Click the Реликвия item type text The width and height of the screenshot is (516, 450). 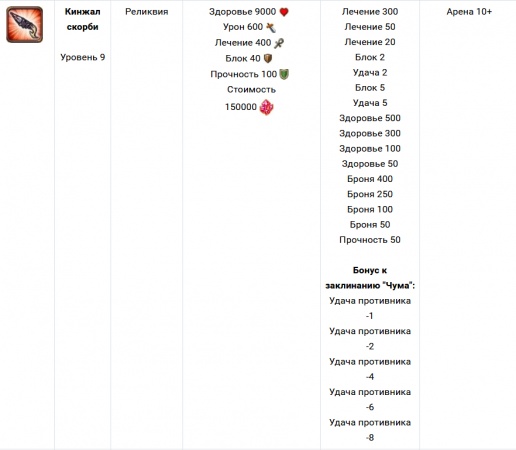click(x=147, y=12)
